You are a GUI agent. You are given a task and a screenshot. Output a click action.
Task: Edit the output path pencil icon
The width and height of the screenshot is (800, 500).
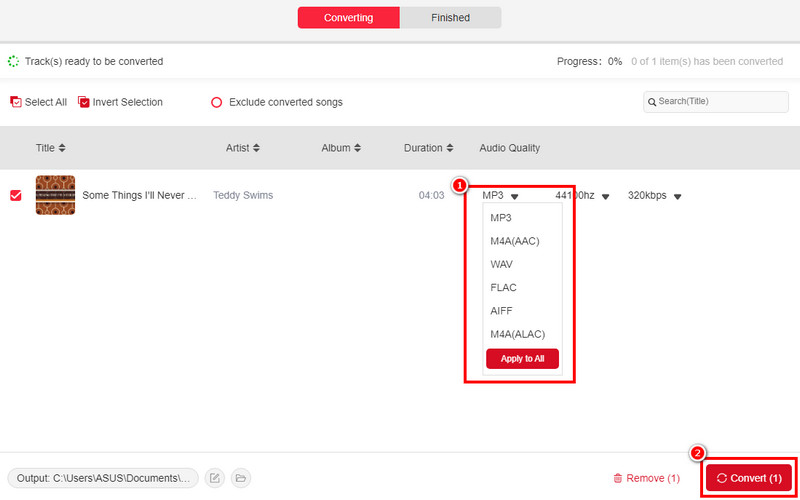point(215,479)
